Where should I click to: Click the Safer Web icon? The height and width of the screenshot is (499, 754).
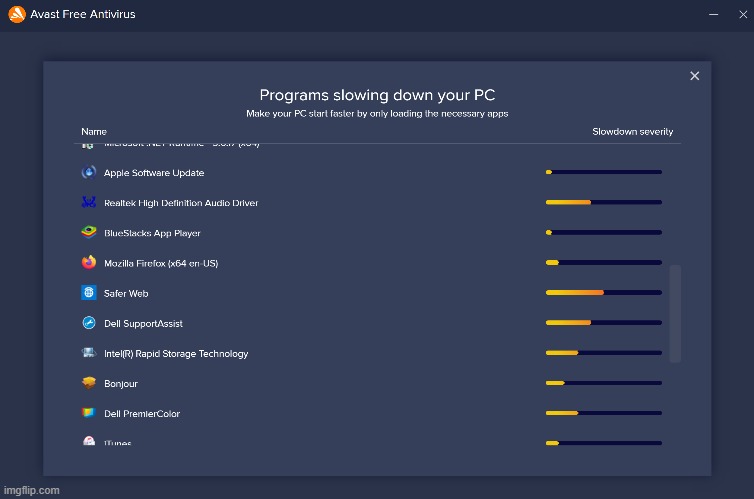coord(88,293)
